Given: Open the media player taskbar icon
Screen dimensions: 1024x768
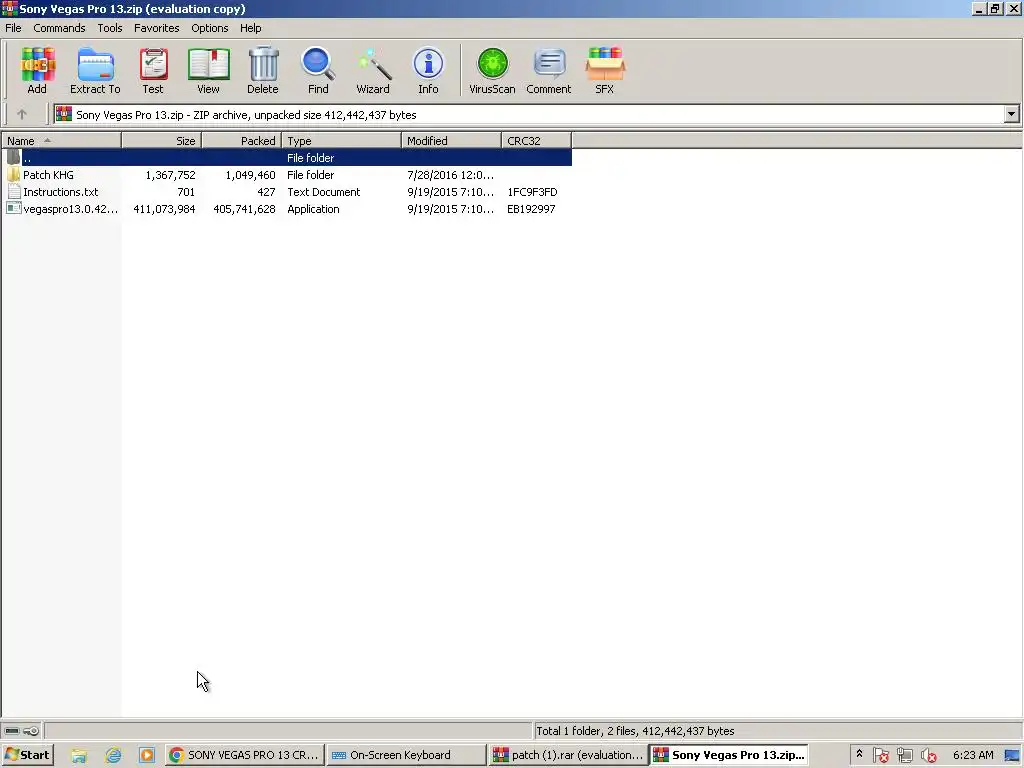Looking at the screenshot, I should (147, 755).
